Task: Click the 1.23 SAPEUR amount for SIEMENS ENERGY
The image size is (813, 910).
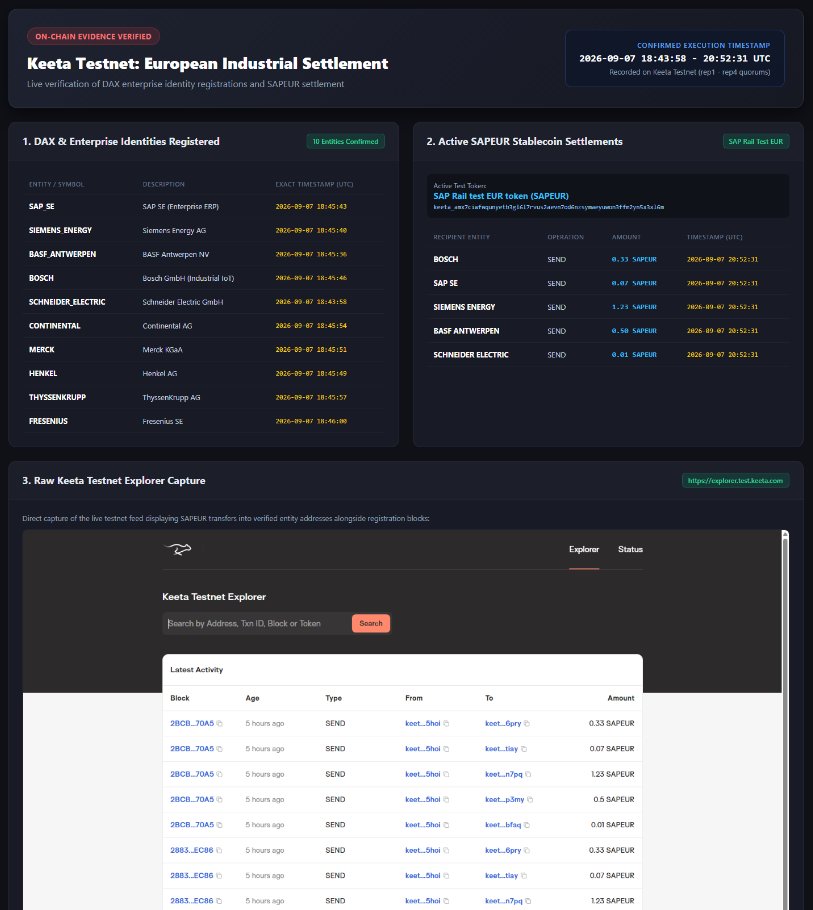Action: click(x=634, y=307)
